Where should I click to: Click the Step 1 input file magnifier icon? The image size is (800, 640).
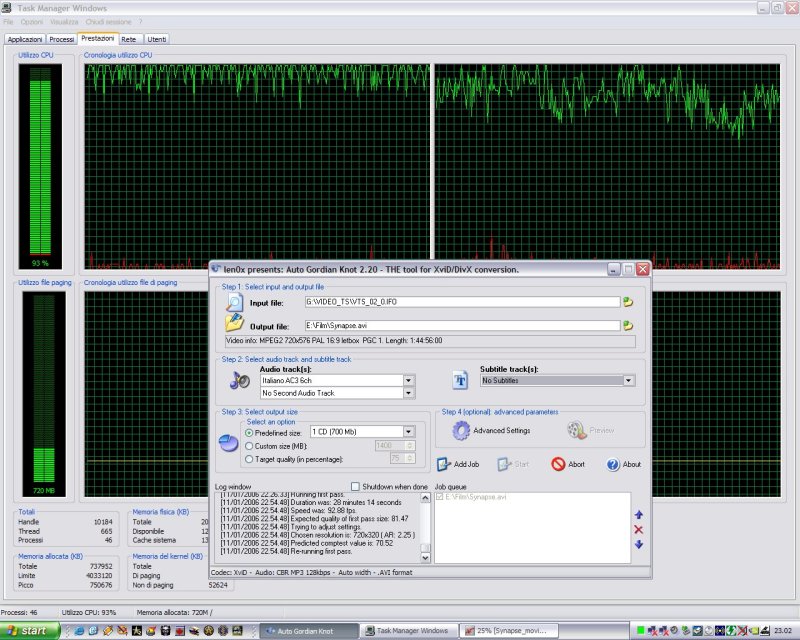(x=235, y=302)
